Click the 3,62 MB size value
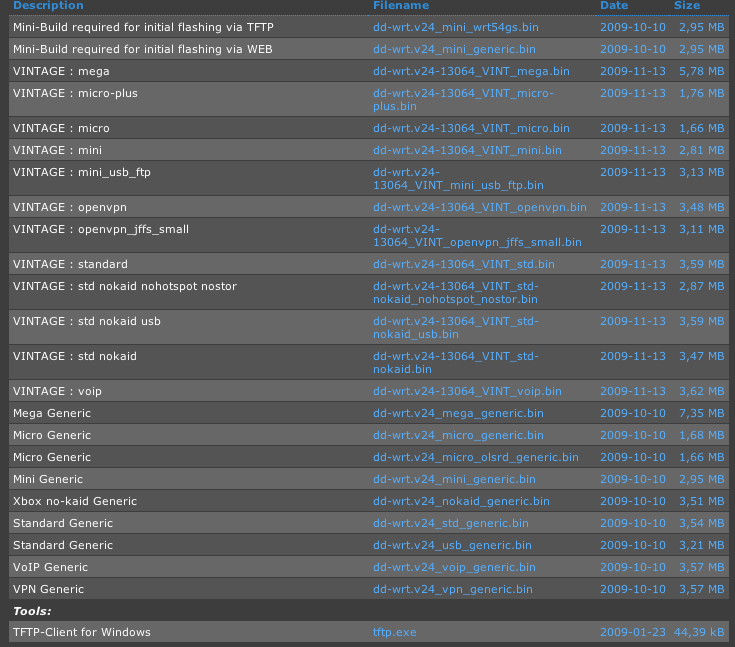The width and height of the screenshot is (735, 647). [702, 391]
